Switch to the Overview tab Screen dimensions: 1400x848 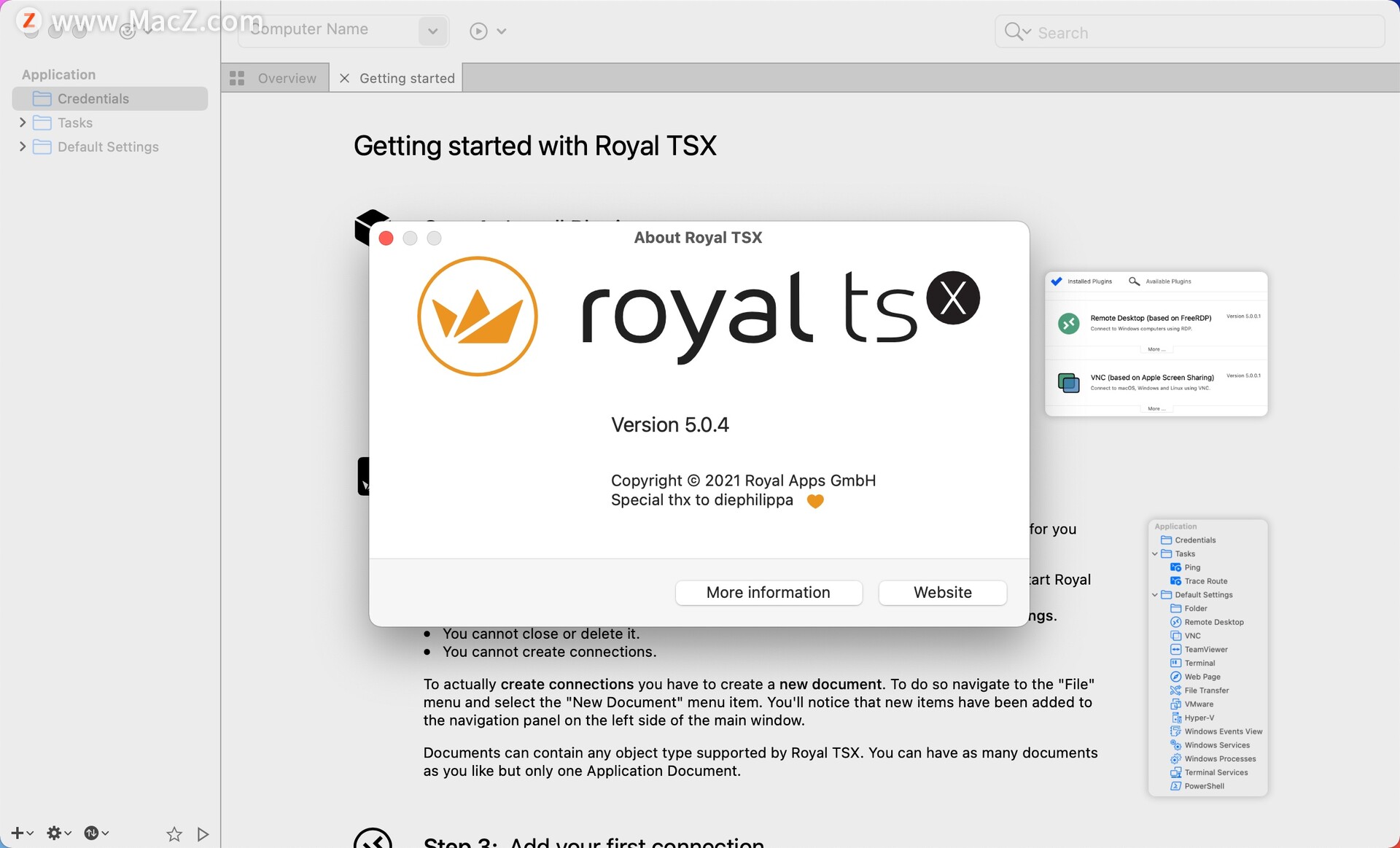point(275,77)
